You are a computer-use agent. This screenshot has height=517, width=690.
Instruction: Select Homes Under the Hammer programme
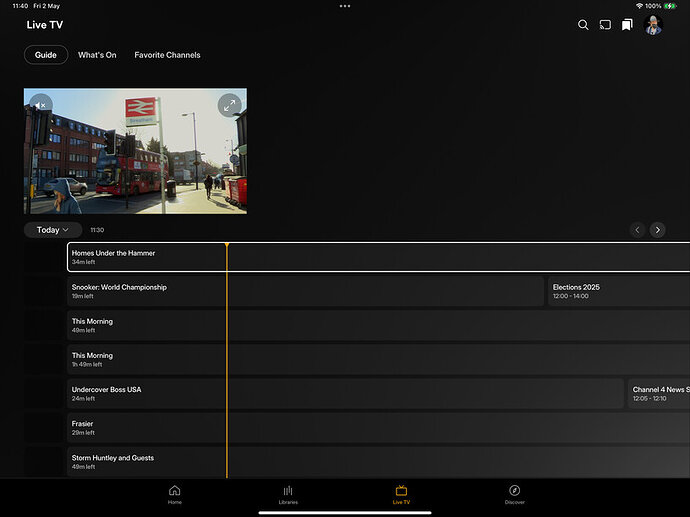378,257
